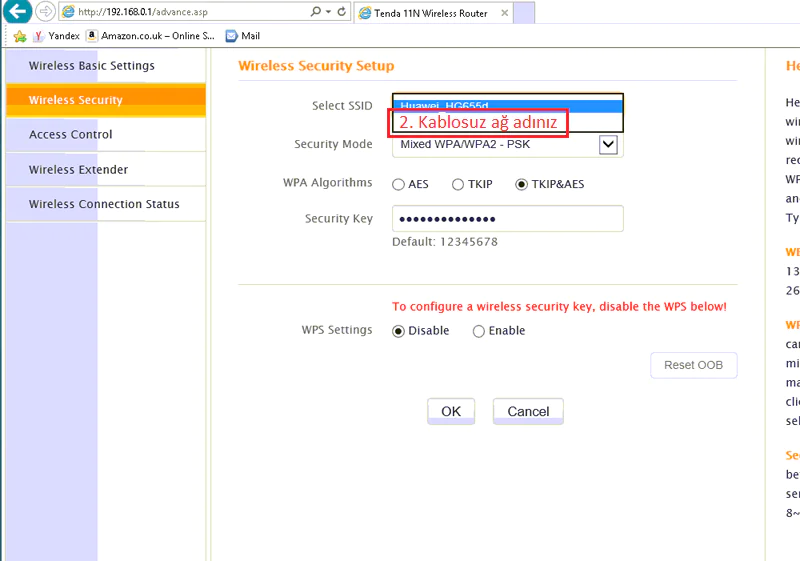
Task: Select the TKIP&AES algorithm radio button
Action: (x=521, y=185)
